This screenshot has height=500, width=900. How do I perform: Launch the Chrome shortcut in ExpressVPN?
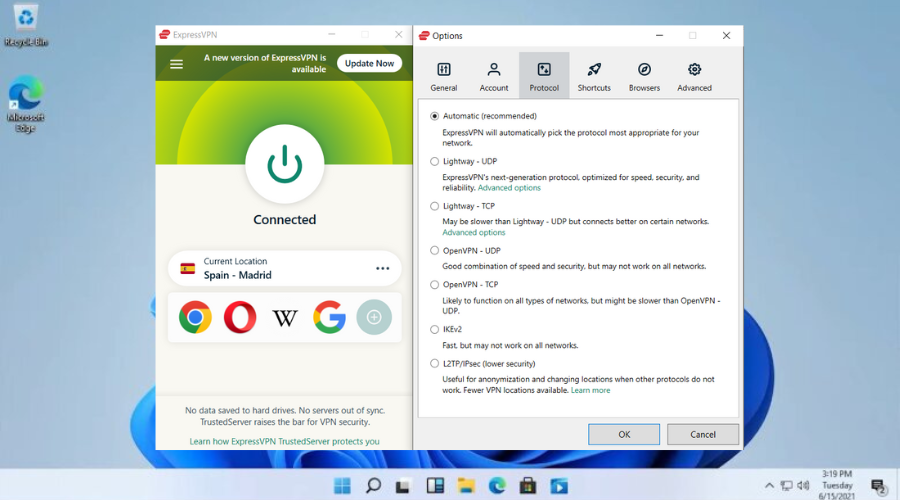point(195,318)
